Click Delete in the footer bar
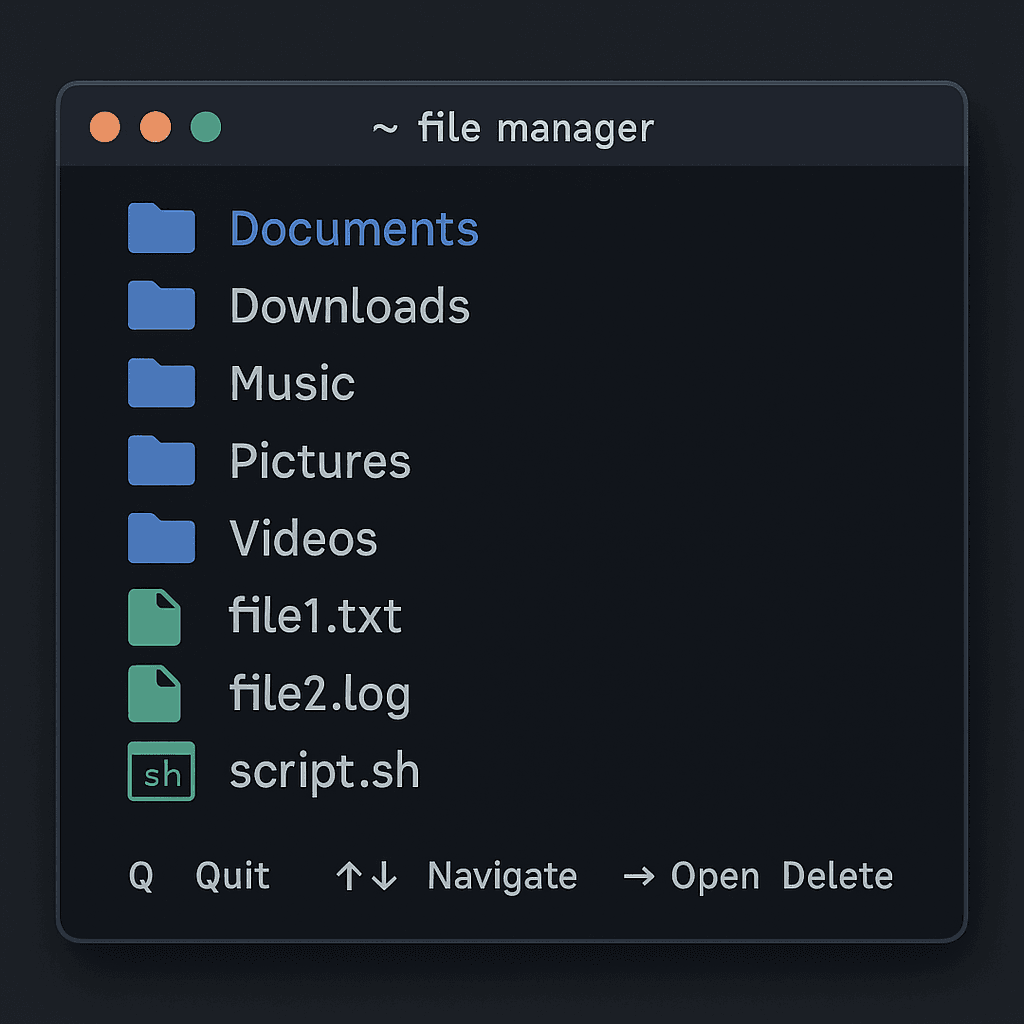 837,876
